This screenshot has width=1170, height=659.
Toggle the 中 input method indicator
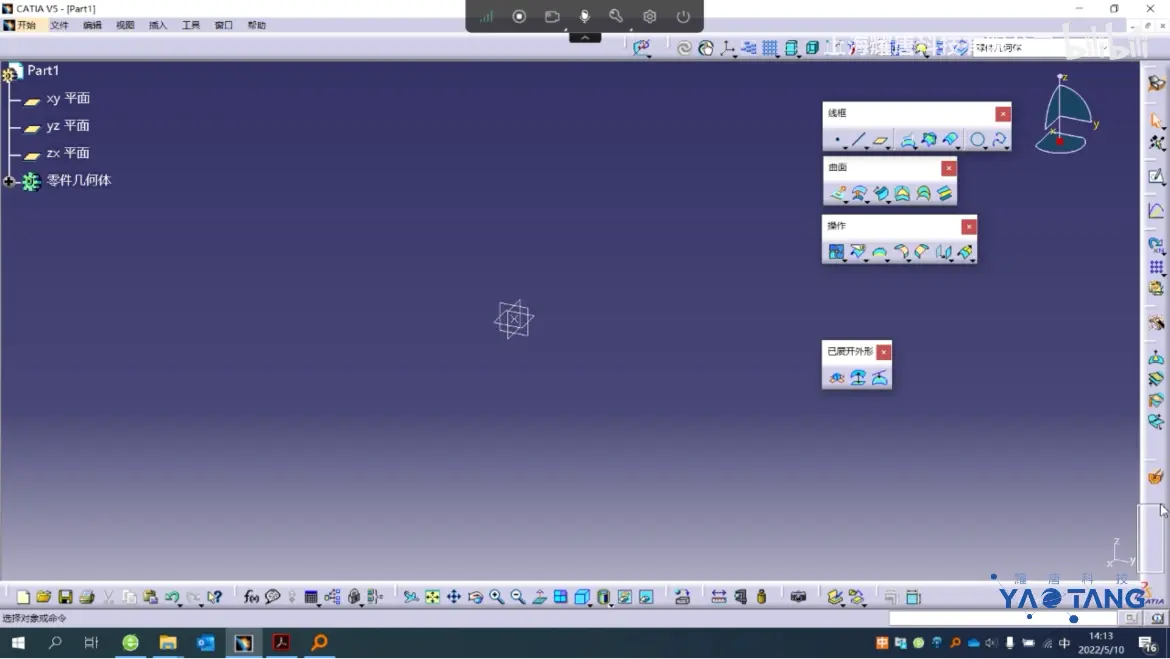tap(1065, 643)
